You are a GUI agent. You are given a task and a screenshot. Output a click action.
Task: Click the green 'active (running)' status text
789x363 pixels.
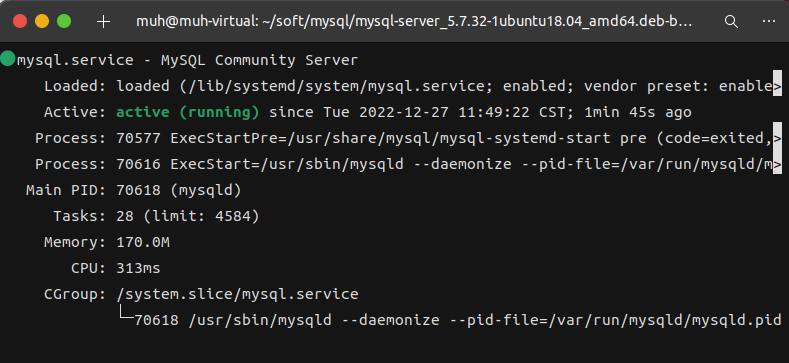[188, 112]
